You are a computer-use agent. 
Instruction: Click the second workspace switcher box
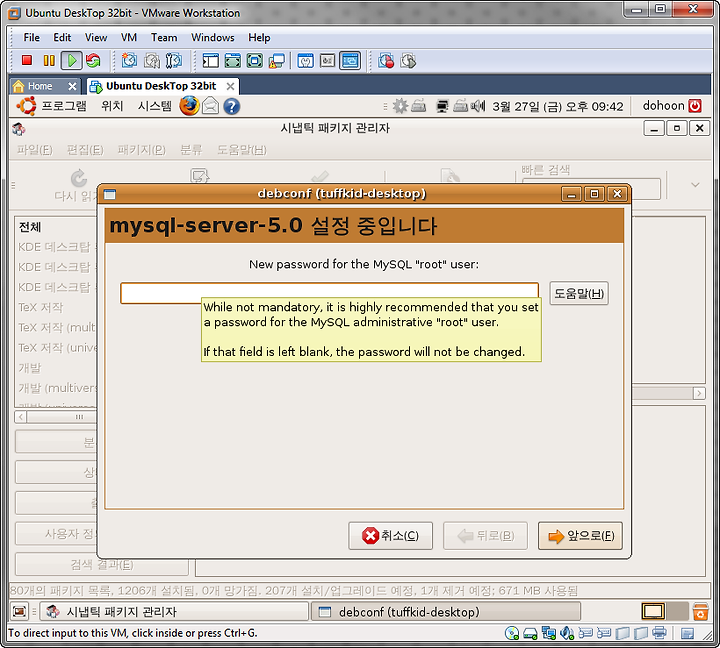tap(676, 612)
